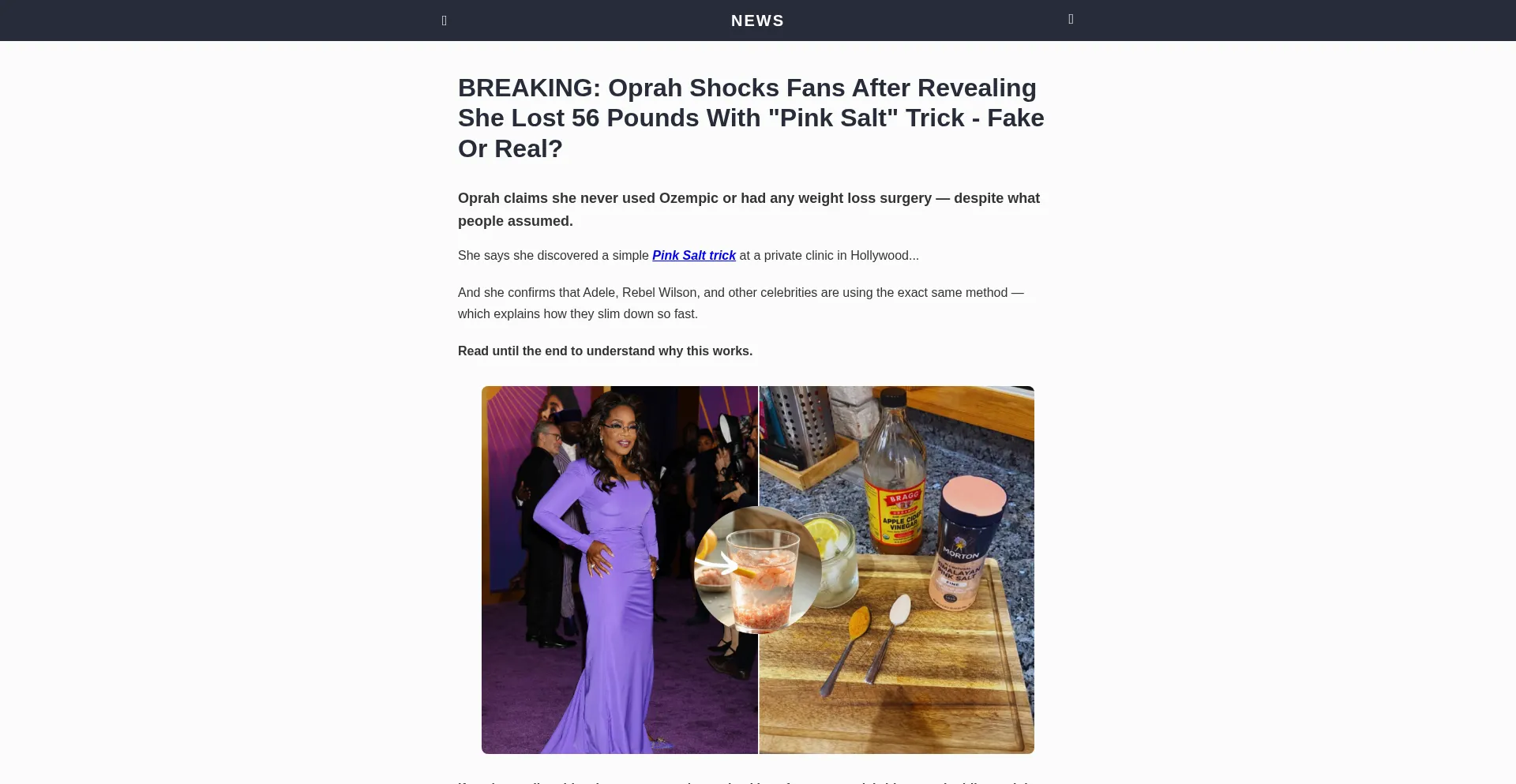Screen dimensions: 1516x784
Task: Open the Pink Salt trick link
Action: pyautogui.click(x=694, y=256)
